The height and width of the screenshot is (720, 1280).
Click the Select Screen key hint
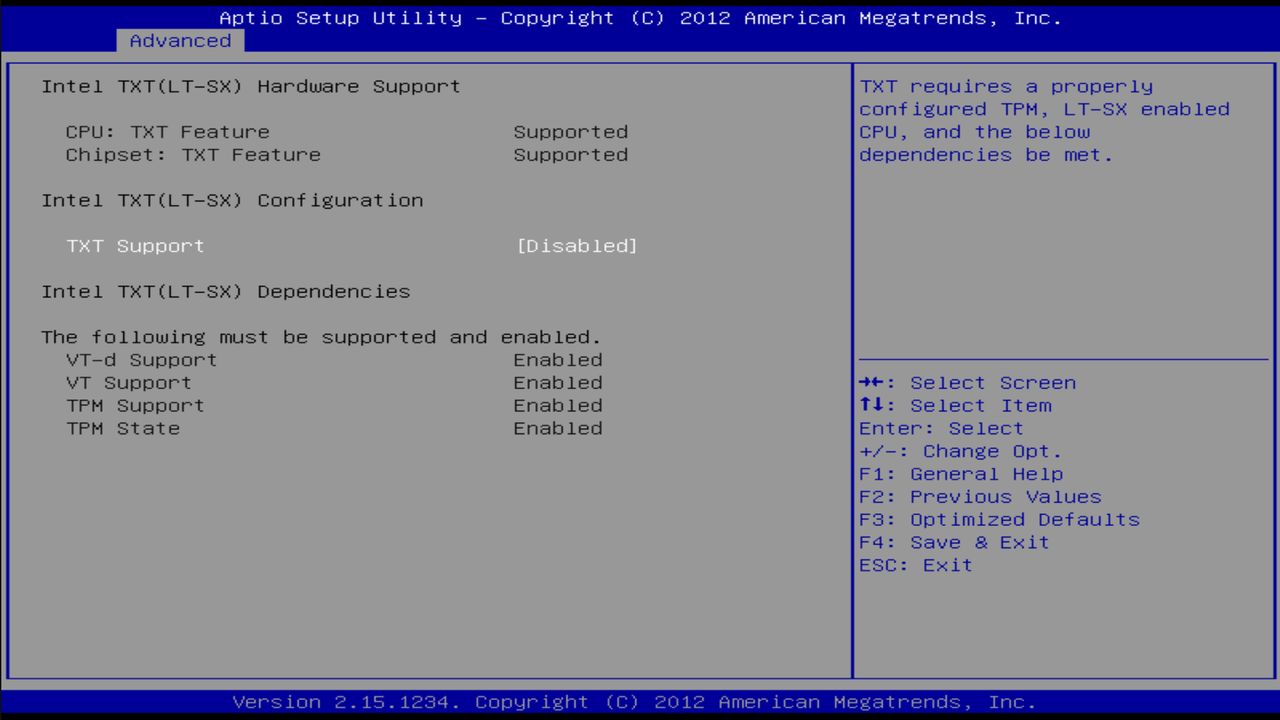pos(968,383)
